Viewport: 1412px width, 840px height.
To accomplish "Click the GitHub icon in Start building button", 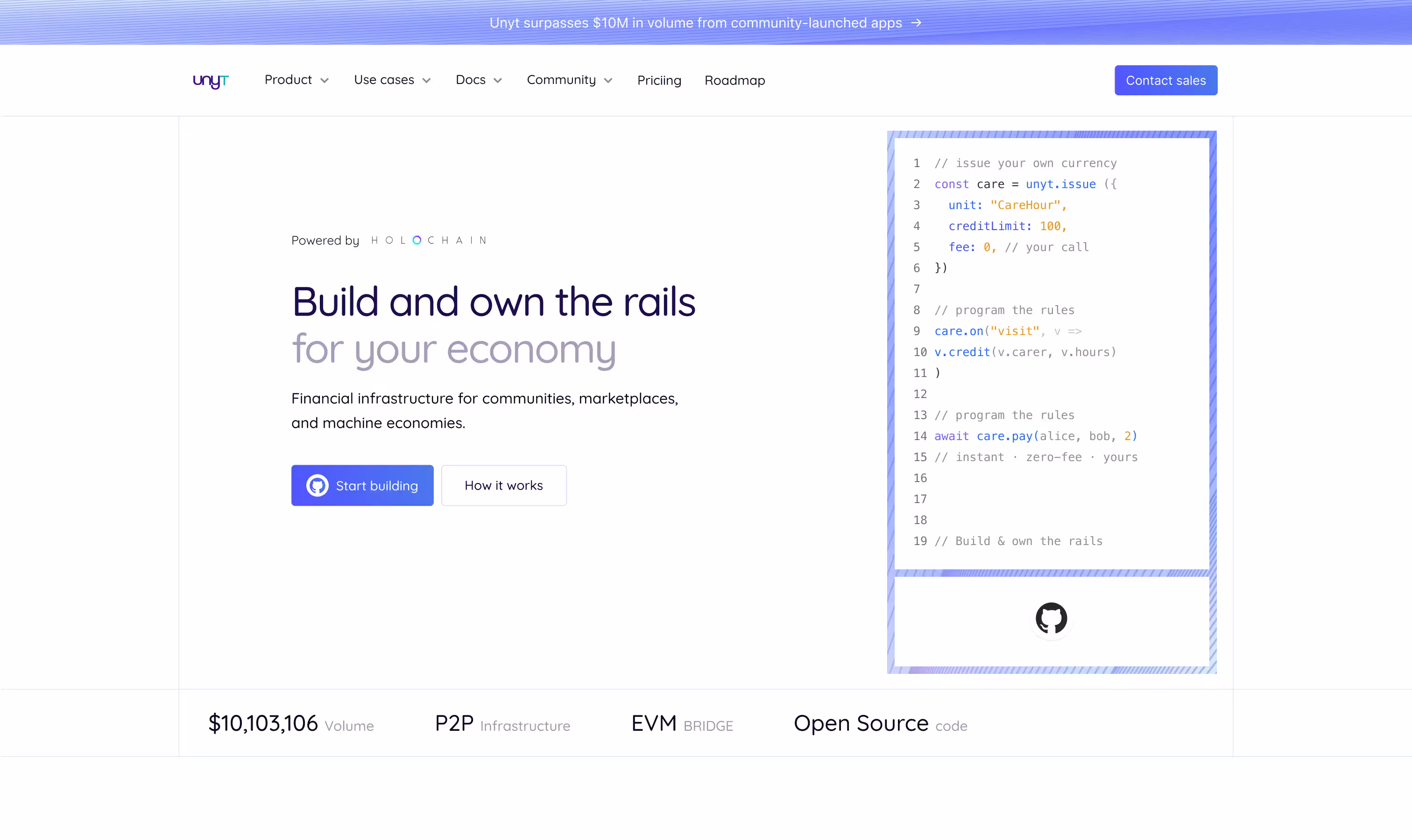I will pos(317,486).
